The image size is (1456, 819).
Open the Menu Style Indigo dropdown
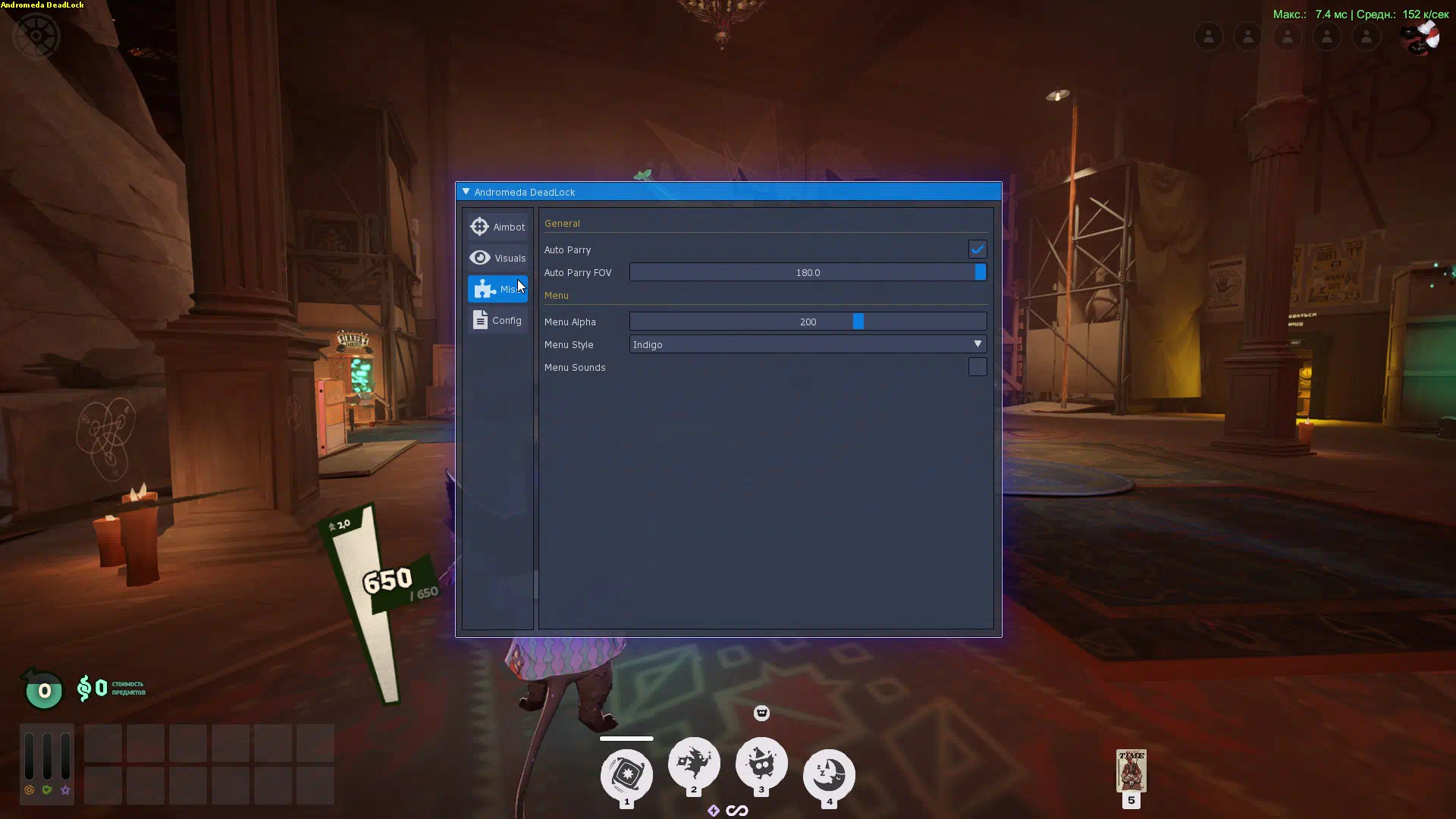point(808,344)
